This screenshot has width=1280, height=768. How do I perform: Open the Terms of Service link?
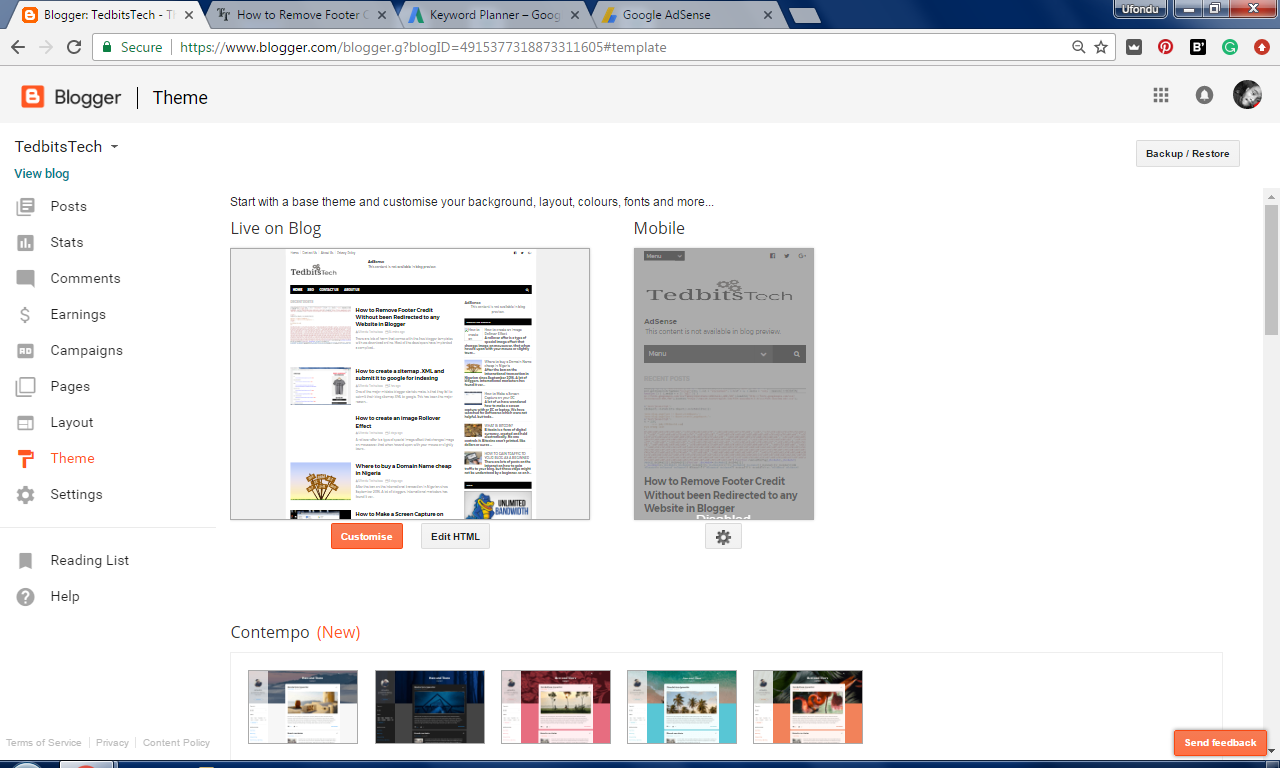pyautogui.click(x=44, y=743)
